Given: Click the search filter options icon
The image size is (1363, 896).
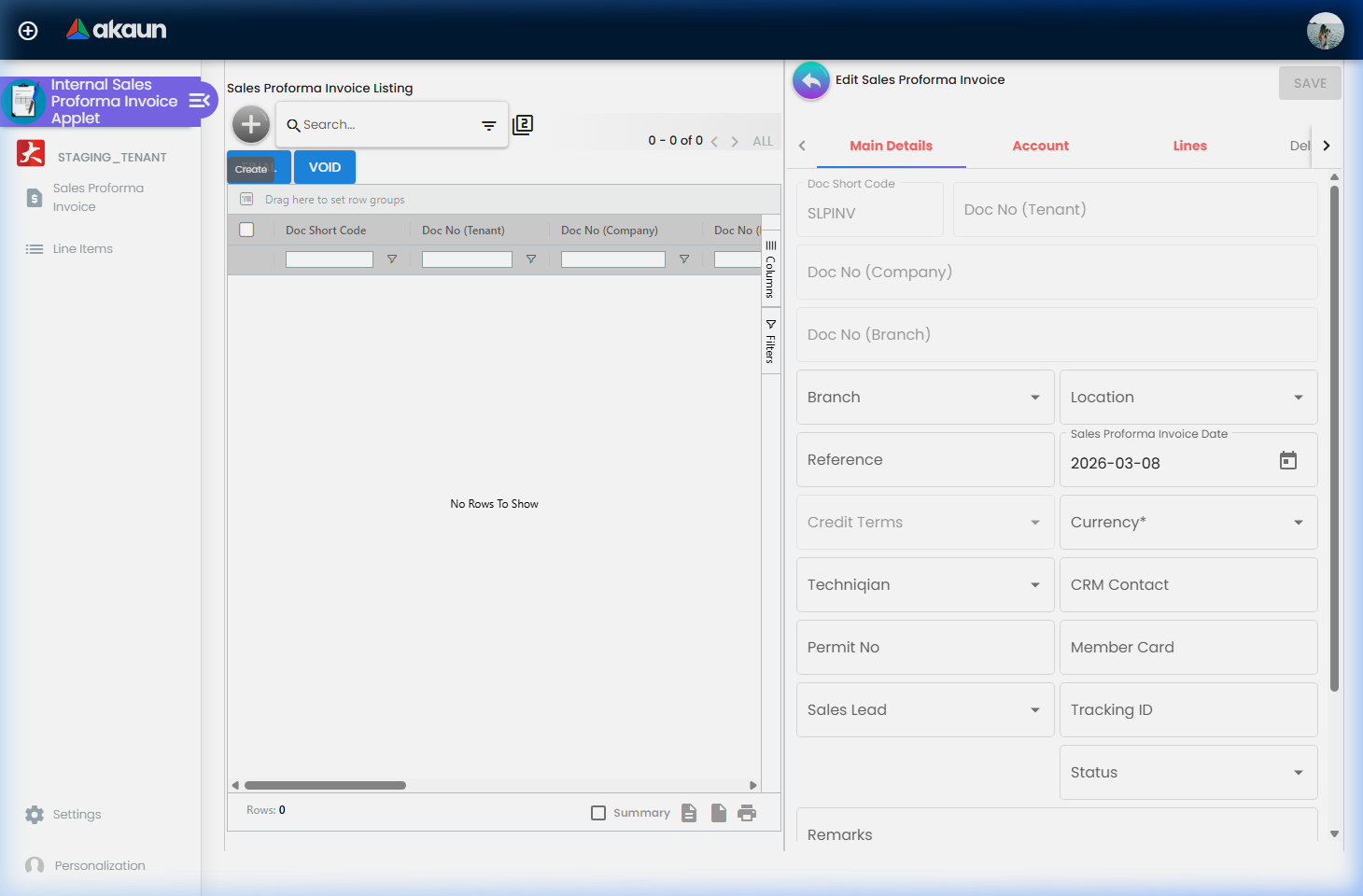Looking at the screenshot, I should point(488,125).
